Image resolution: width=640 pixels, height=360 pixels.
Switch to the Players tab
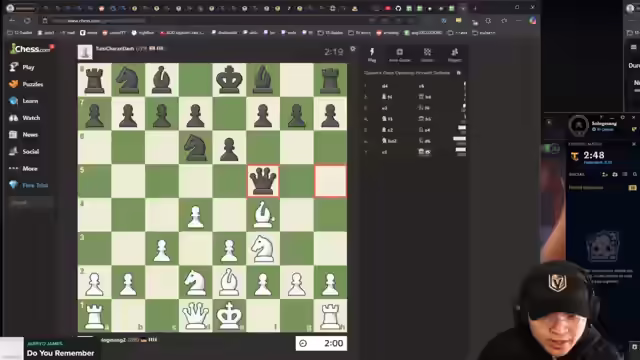coord(454,54)
